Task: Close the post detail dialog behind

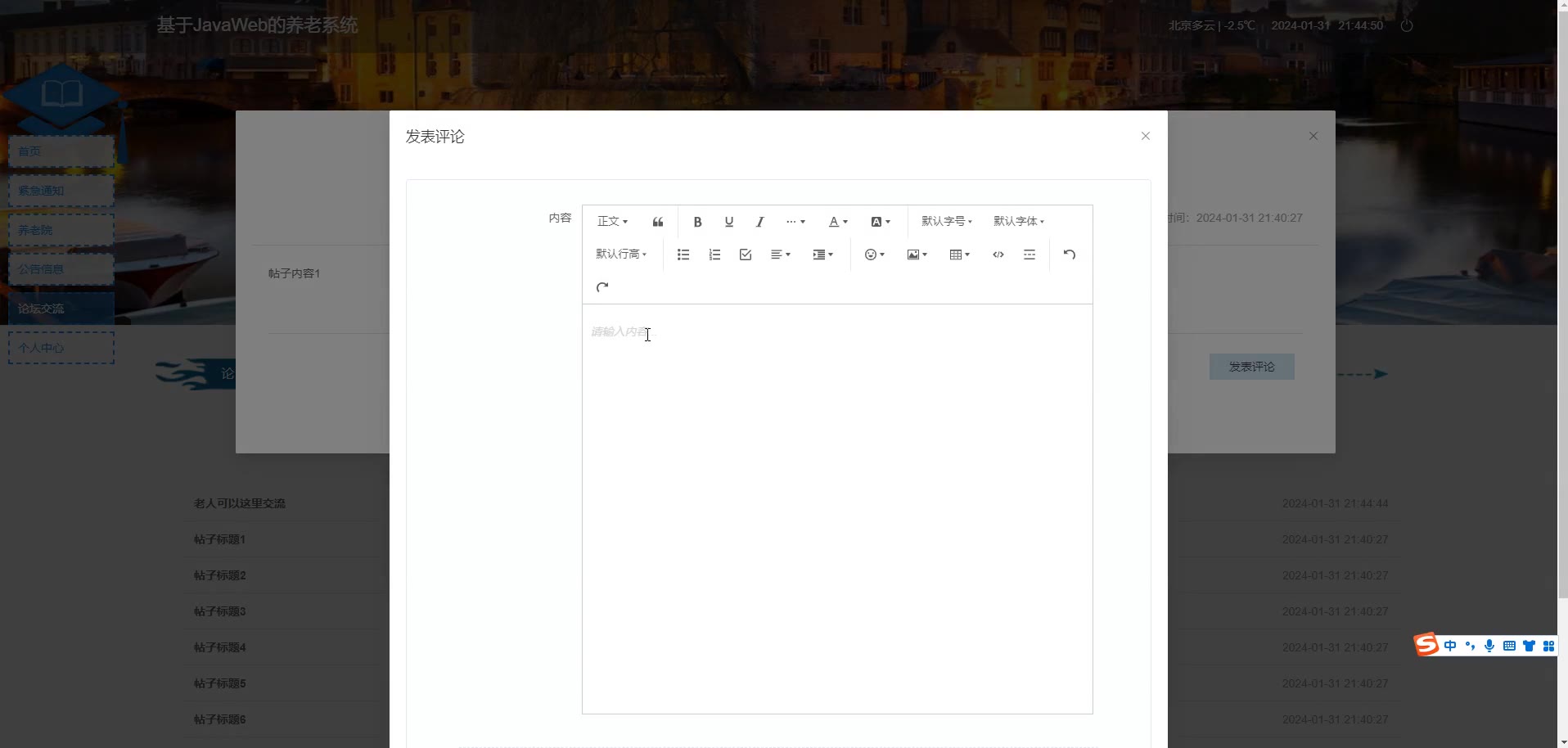Action: (x=1313, y=136)
